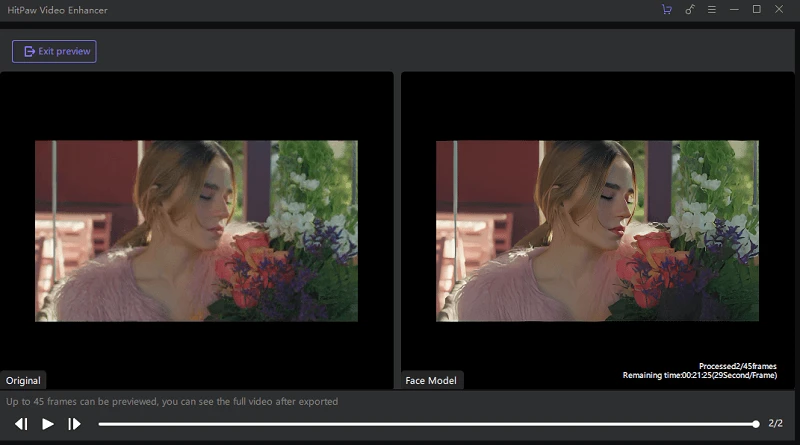Close the HitPaw Video Enhancer window
The width and height of the screenshot is (800, 445).
click(x=779, y=9)
